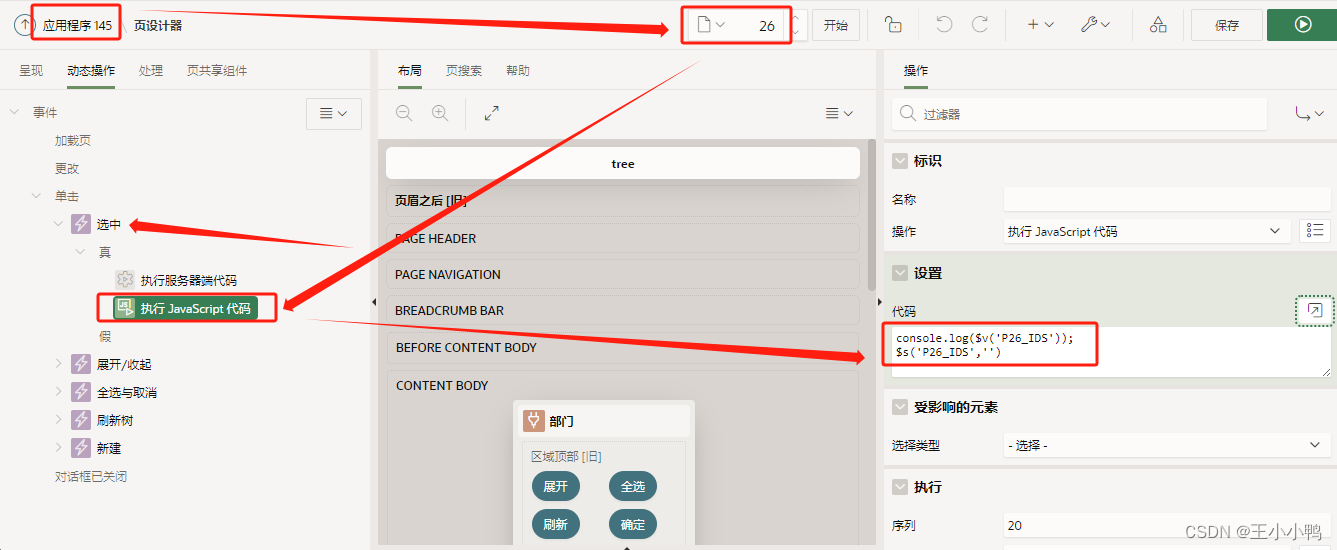Select the 对话框已关闭 tree item

click(x=91, y=476)
